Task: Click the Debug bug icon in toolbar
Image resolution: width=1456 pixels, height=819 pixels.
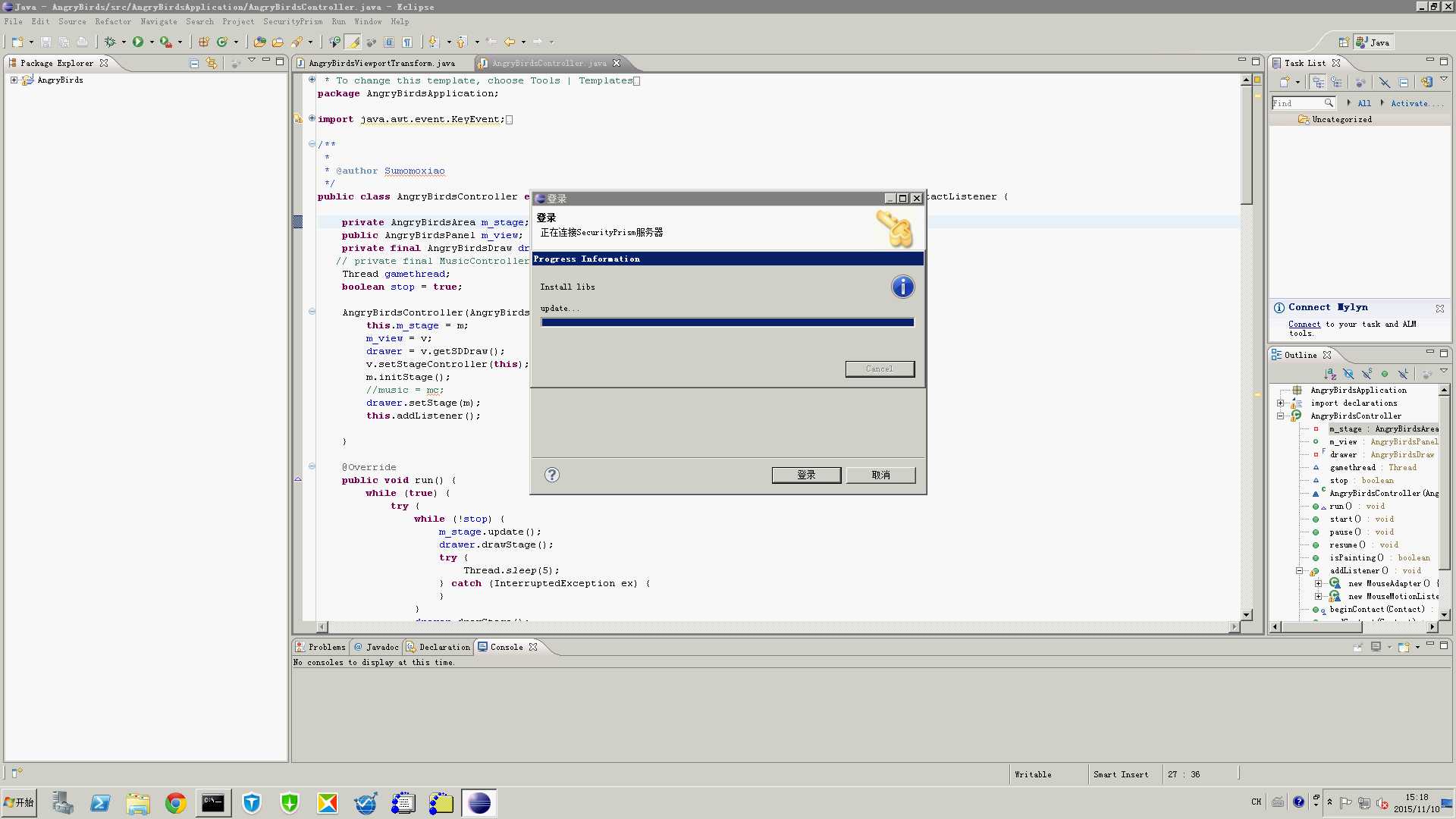Action: [x=111, y=42]
